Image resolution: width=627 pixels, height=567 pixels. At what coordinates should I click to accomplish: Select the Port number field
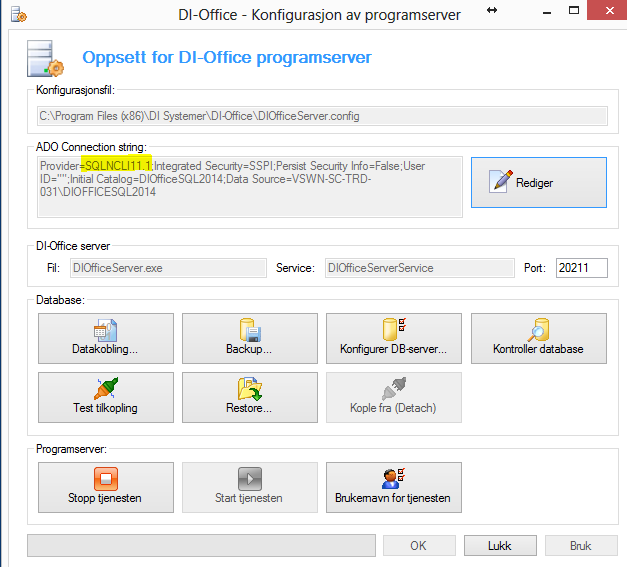pyautogui.click(x=581, y=268)
